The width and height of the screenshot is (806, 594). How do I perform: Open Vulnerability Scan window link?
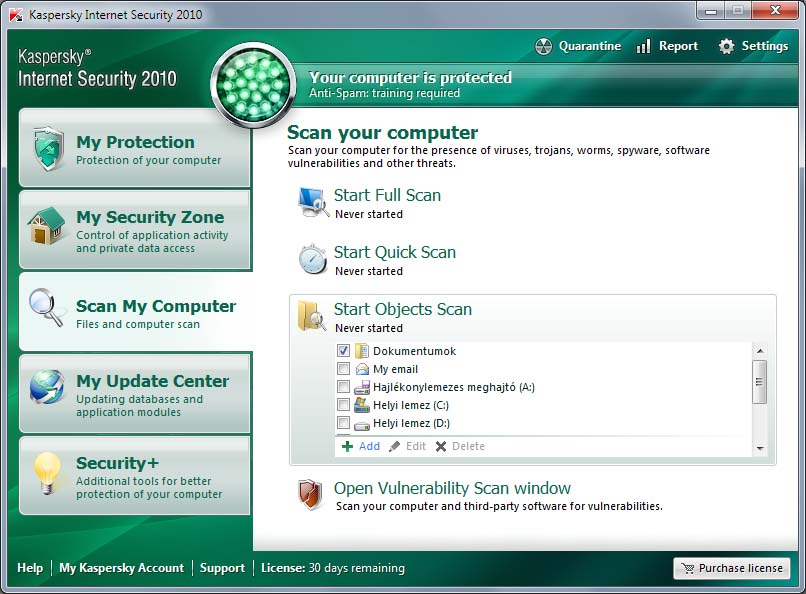pos(452,488)
